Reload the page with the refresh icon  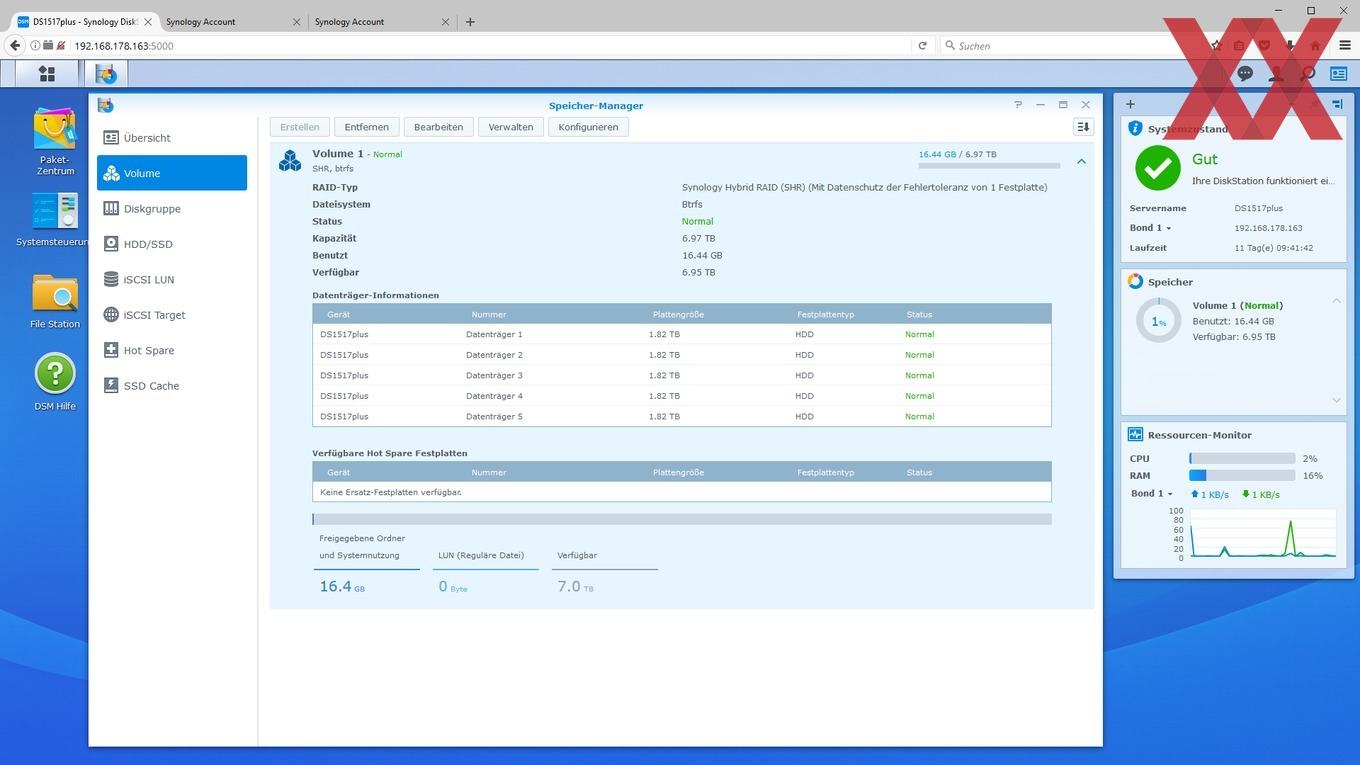click(x=922, y=45)
